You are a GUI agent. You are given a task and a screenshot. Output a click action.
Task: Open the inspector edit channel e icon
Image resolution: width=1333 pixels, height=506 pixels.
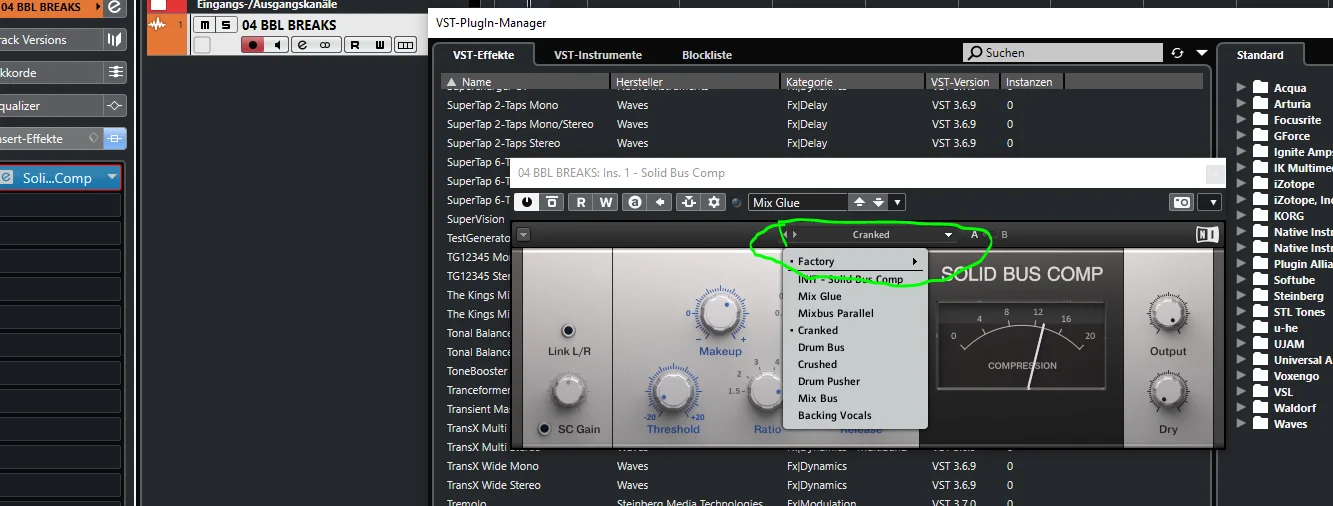(115, 8)
